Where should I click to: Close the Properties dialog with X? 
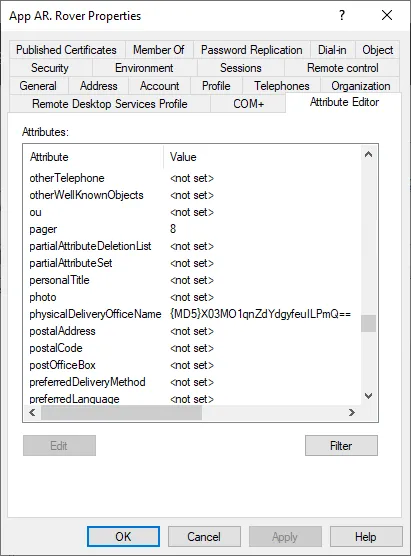pos(387,15)
